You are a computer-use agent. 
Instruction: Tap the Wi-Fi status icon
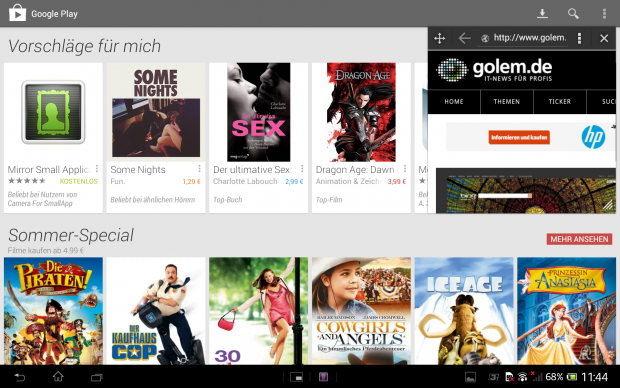pyautogui.click(x=523, y=377)
